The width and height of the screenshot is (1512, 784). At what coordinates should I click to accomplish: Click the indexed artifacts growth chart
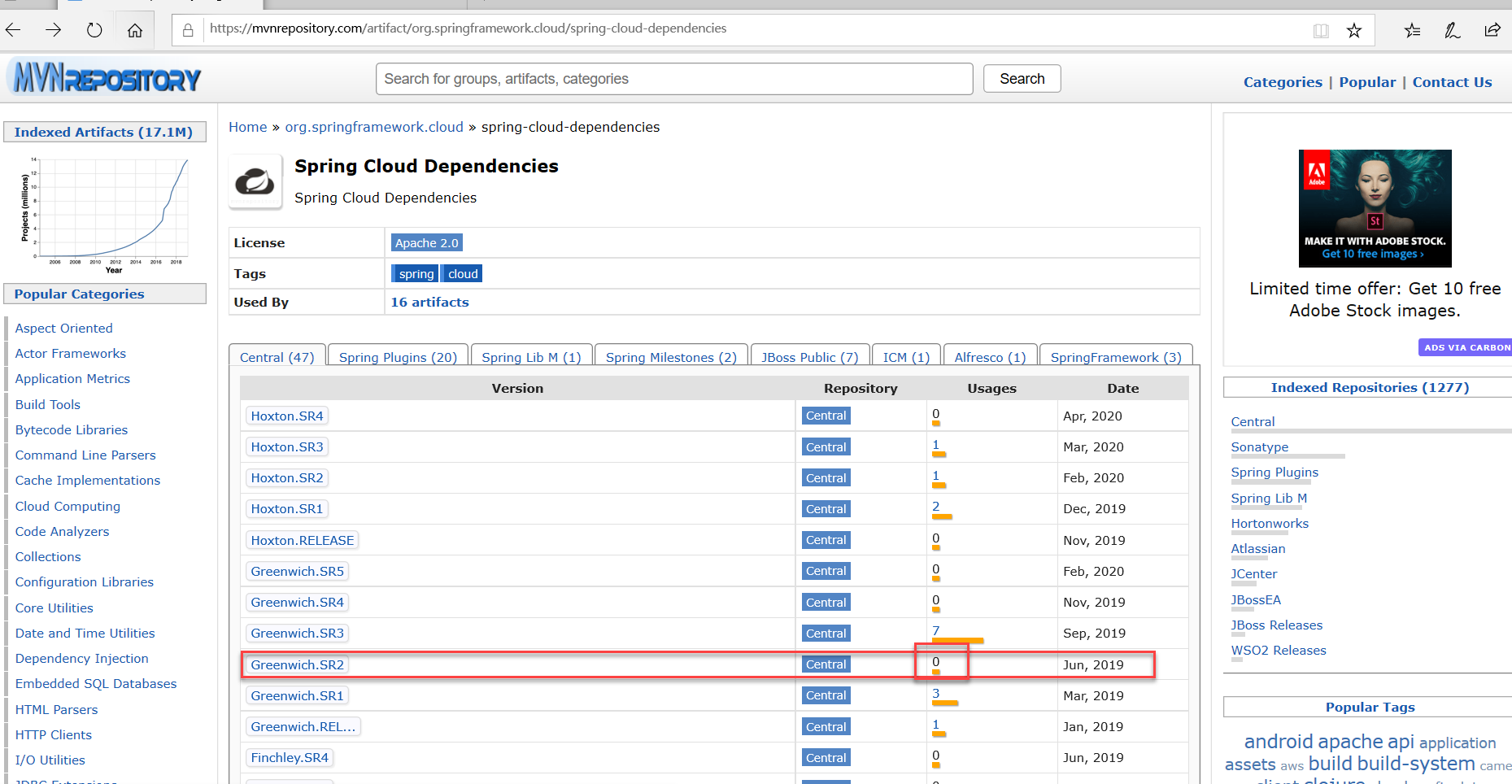(106, 215)
